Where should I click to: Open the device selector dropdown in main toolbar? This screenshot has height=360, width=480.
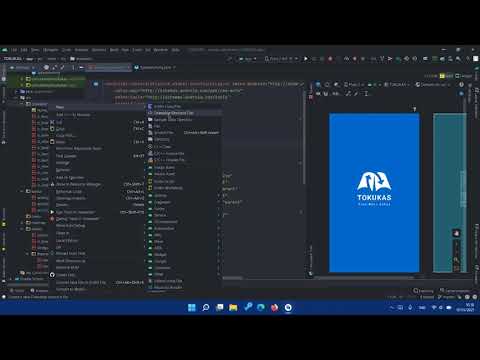[281, 59]
